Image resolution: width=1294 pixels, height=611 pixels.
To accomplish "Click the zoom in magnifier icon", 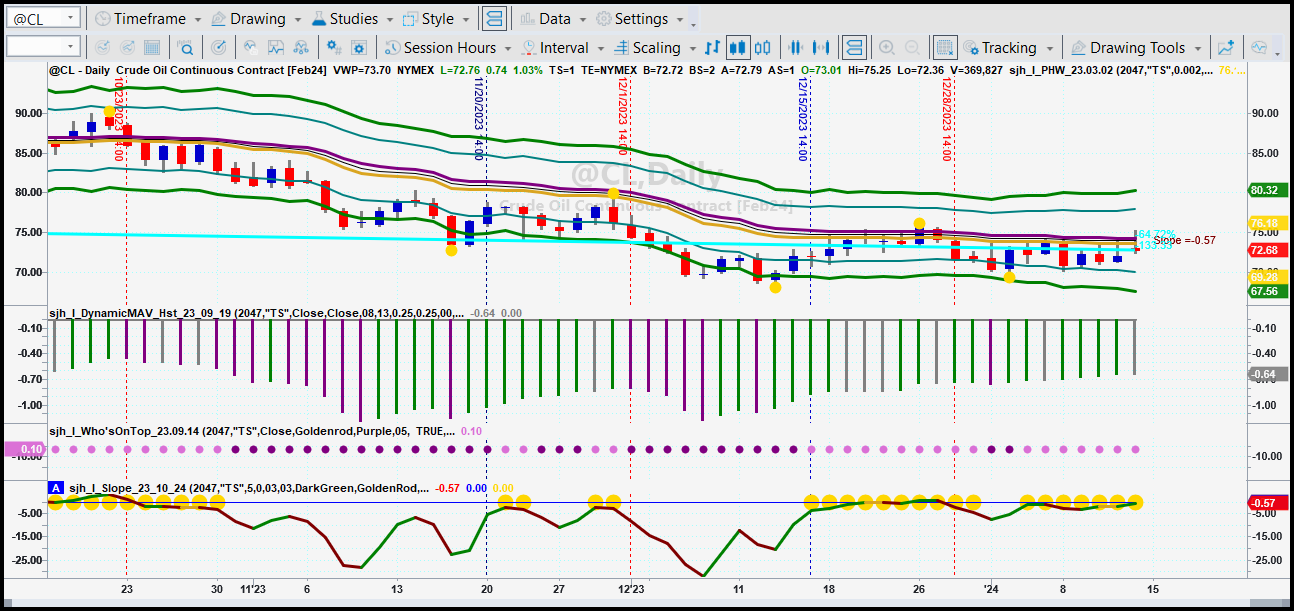I will pos(886,47).
